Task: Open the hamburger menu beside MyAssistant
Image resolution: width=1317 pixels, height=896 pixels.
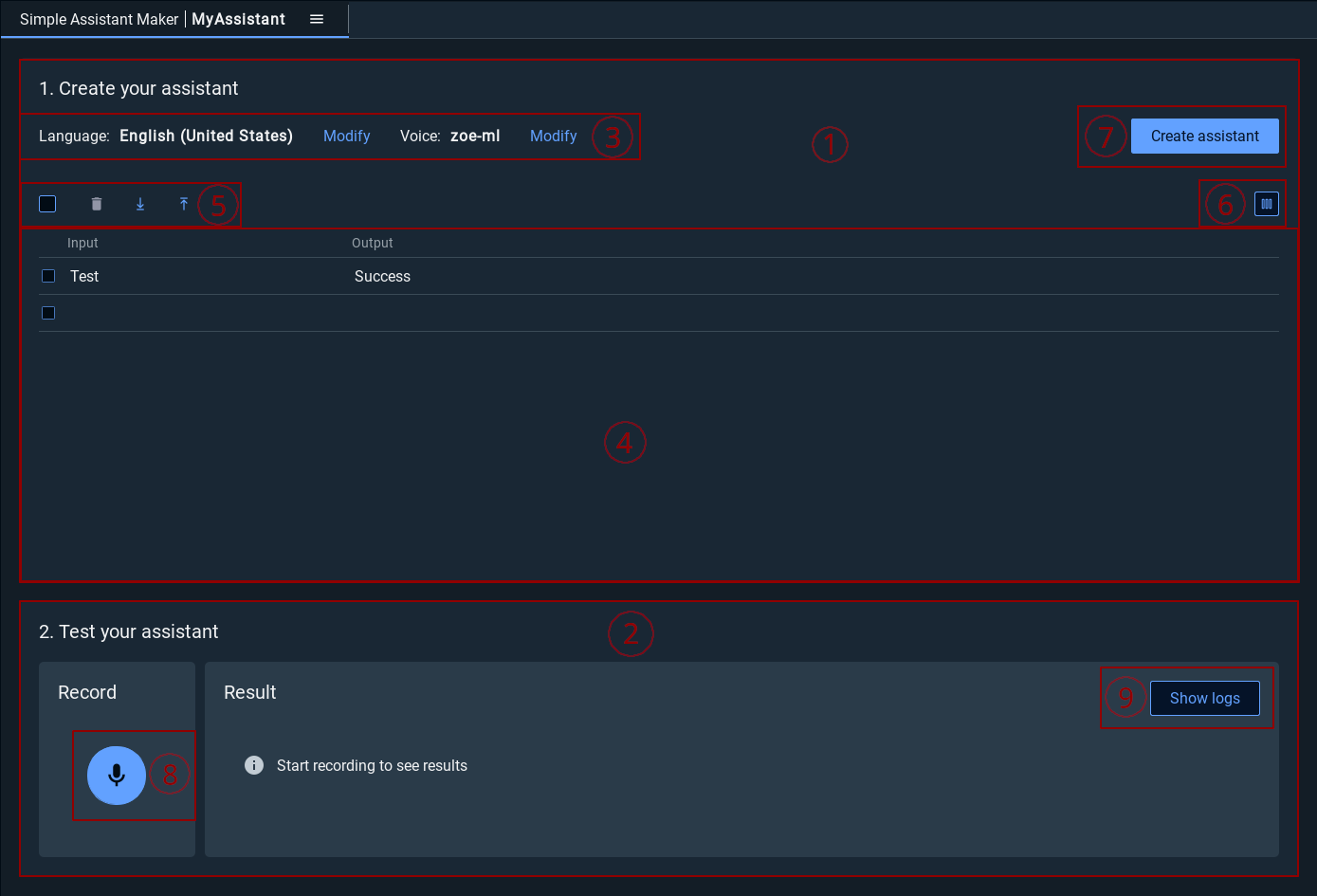Action: click(x=317, y=19)
